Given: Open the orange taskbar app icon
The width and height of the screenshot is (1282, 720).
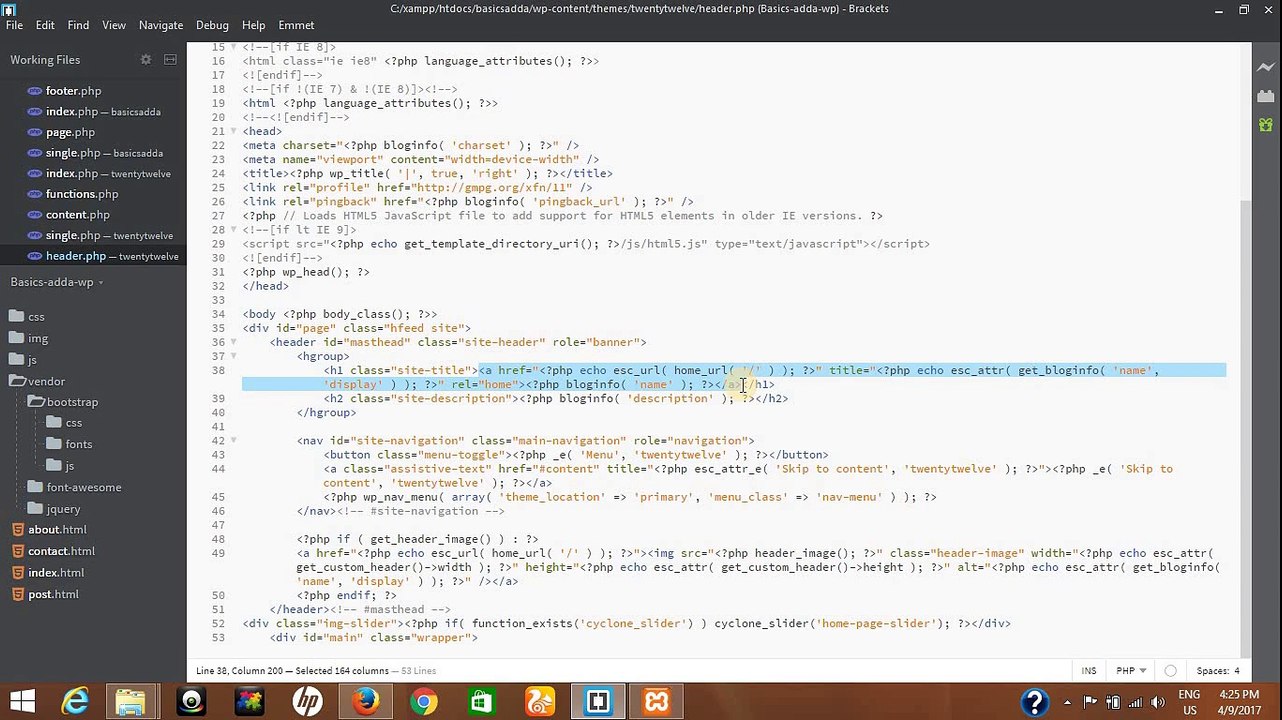Looking at the screenshot, I should 540,701.
